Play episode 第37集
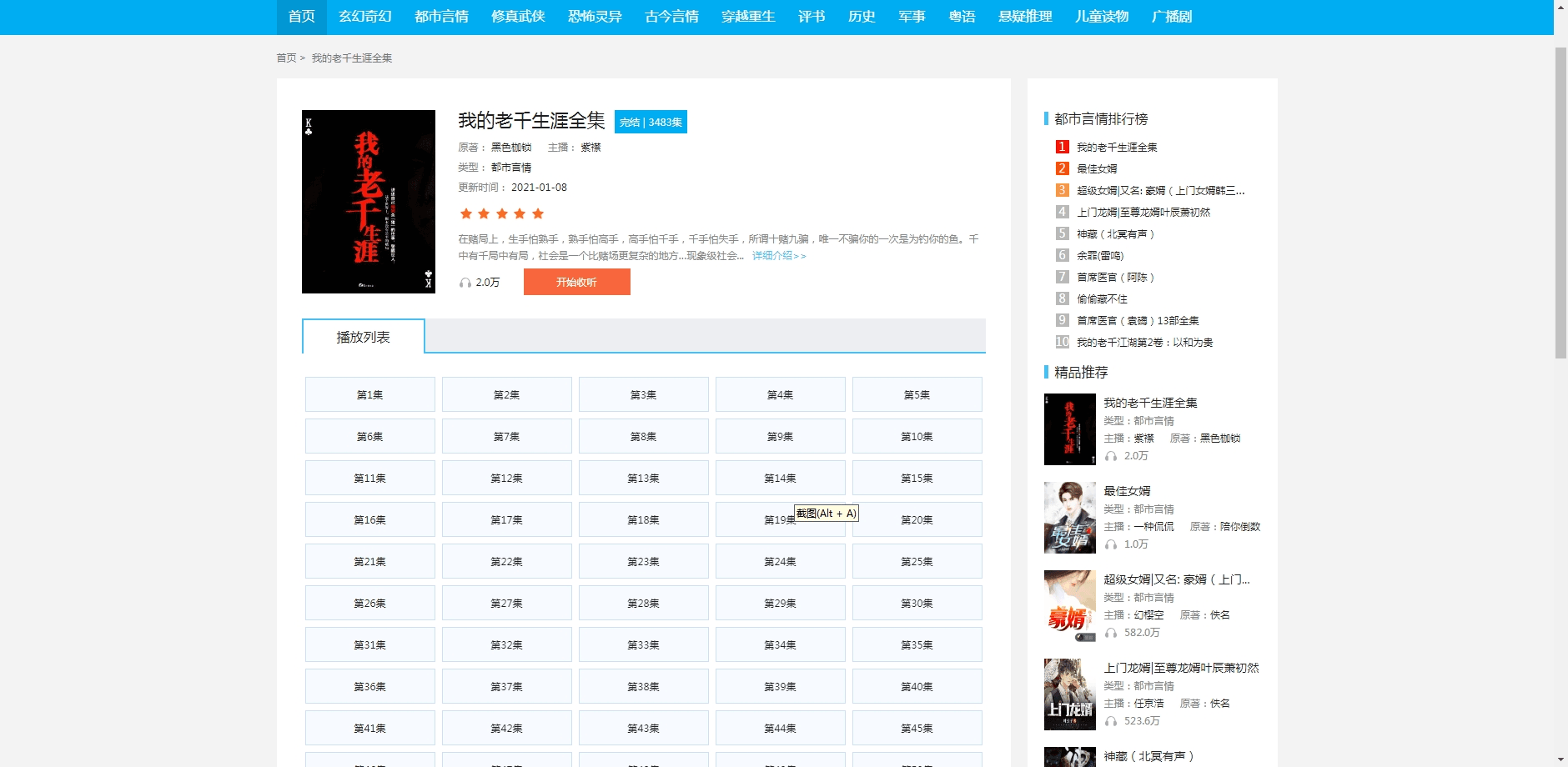1568x767 pixels. (506, 686)
